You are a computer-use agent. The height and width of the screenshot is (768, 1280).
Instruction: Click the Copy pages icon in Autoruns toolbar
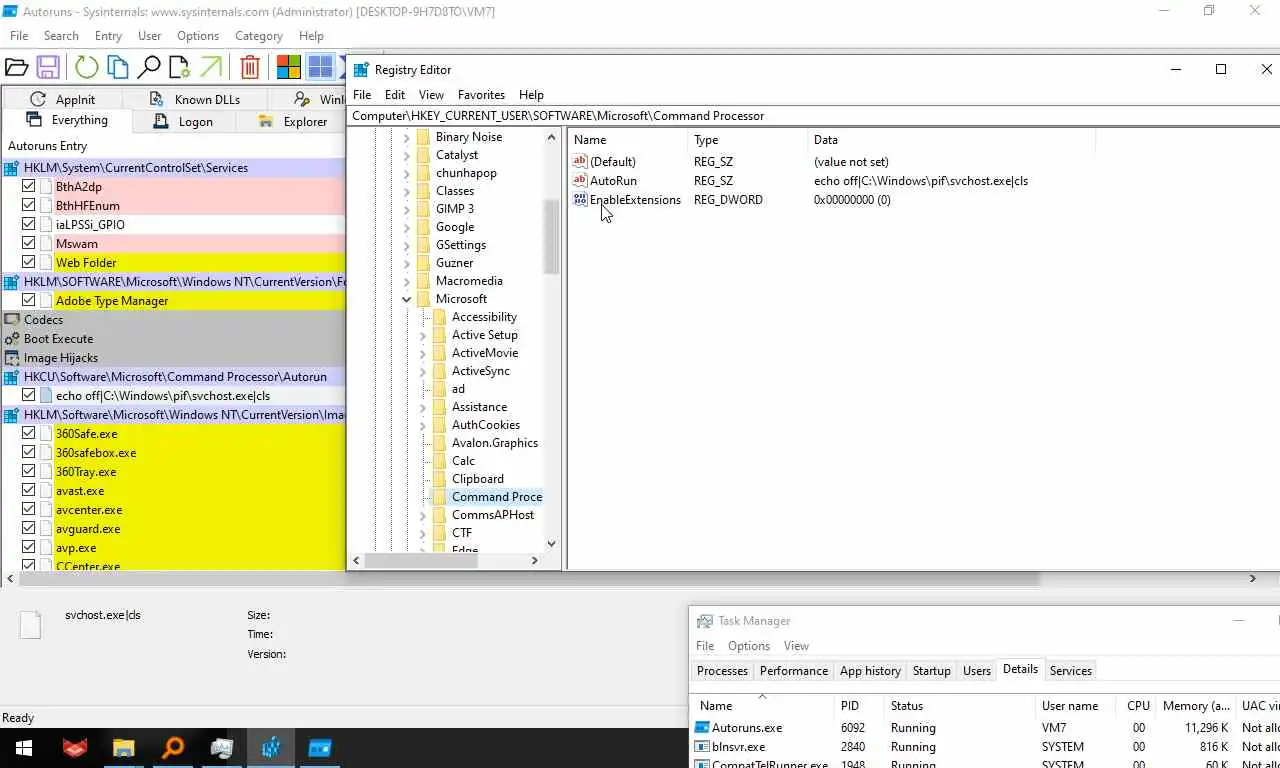(x=117, y=67)
